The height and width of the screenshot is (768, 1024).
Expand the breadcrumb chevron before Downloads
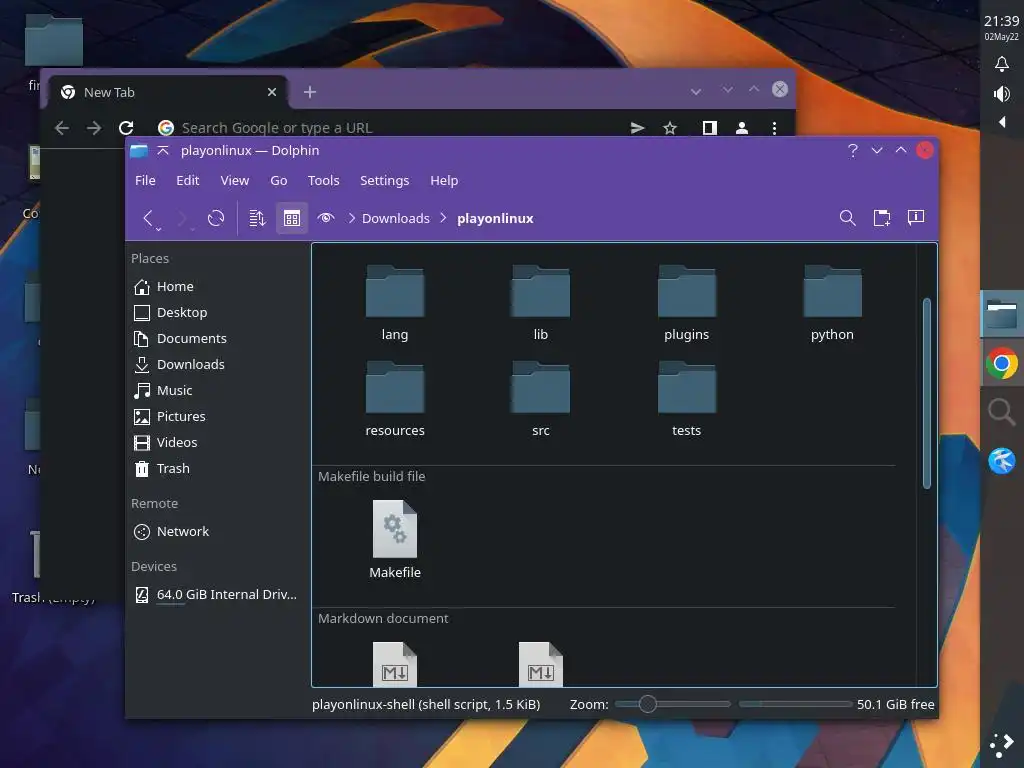351,218
